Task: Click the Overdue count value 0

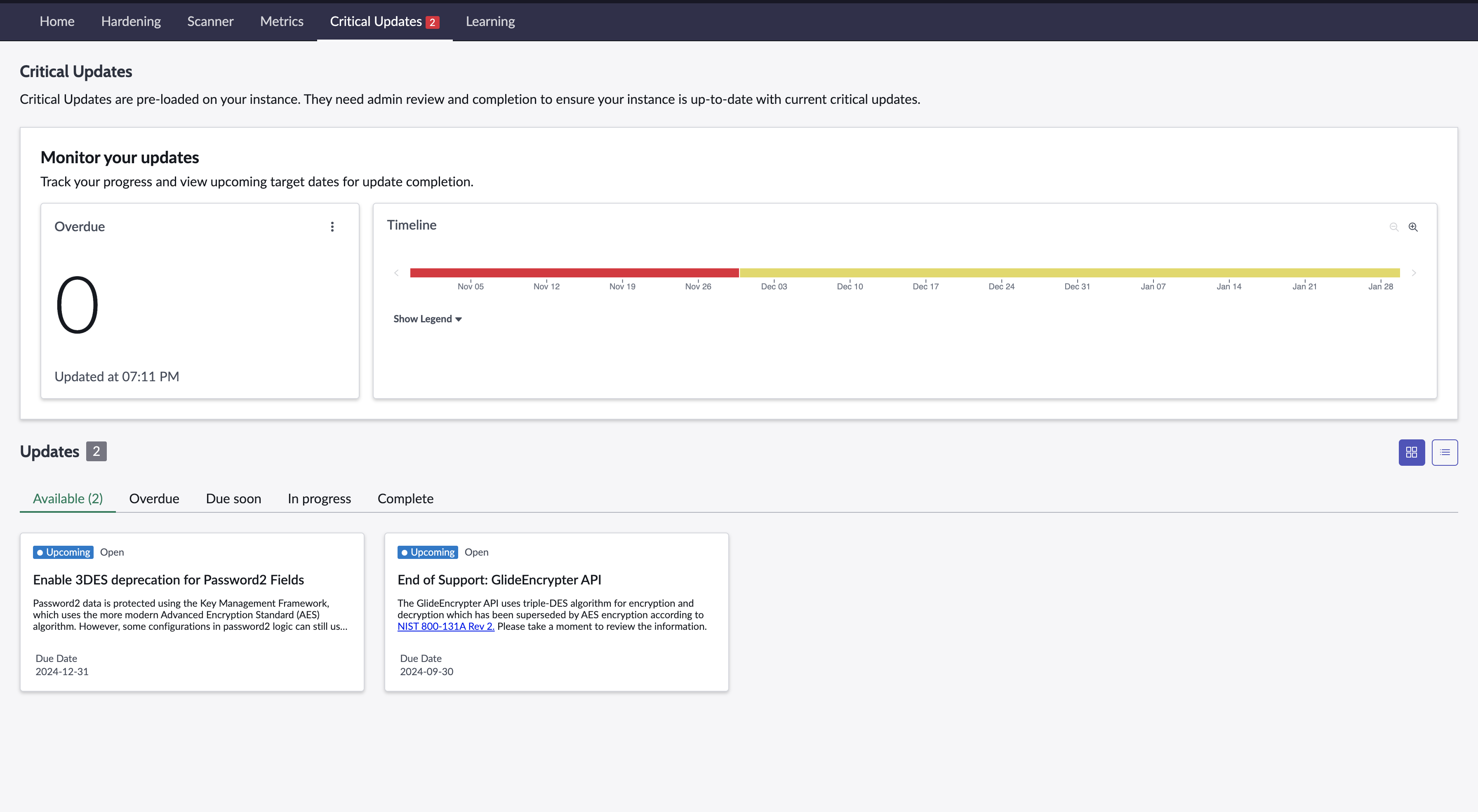Action: [78, 305]
